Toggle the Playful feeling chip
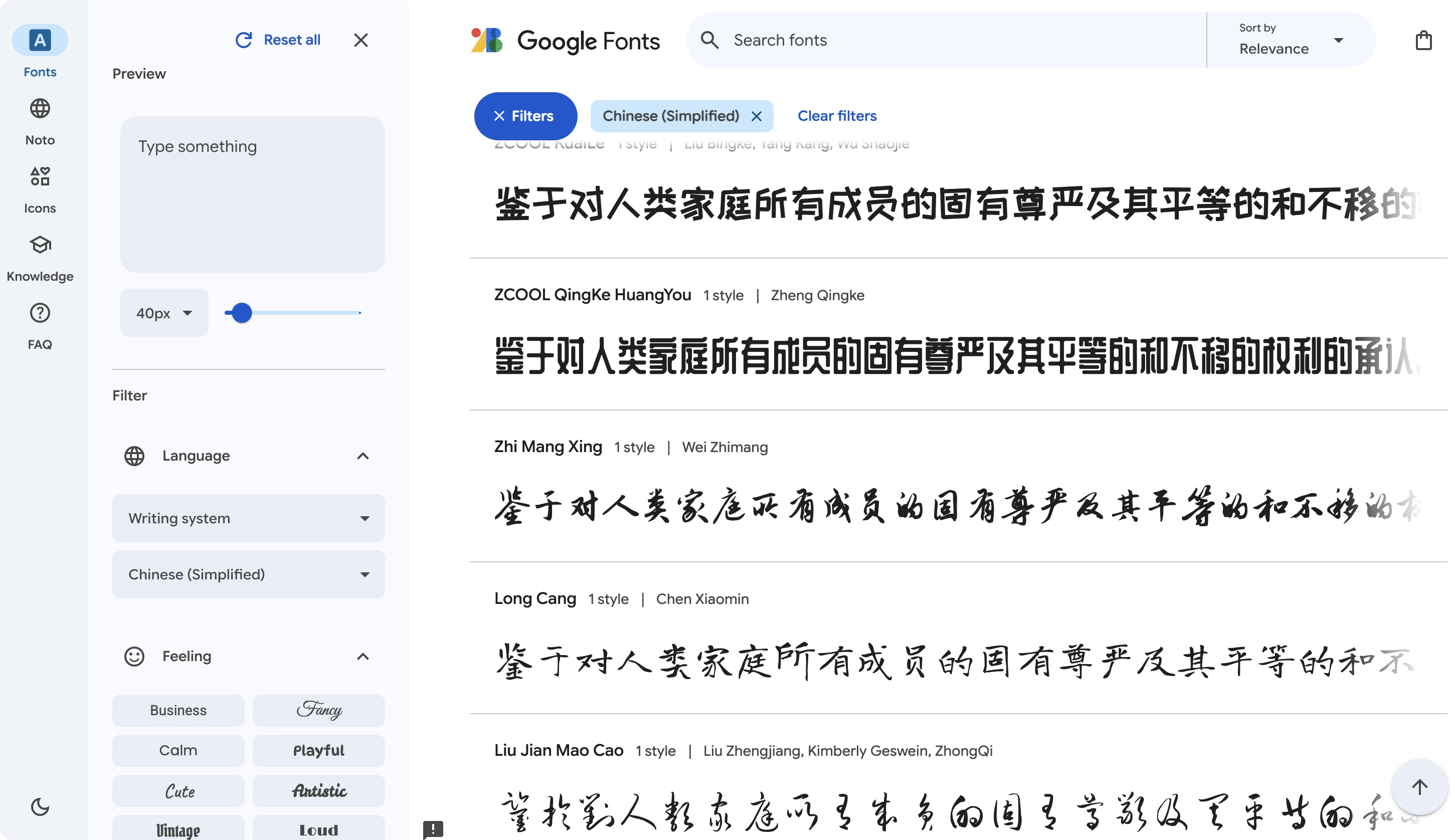 pos(318,750)
